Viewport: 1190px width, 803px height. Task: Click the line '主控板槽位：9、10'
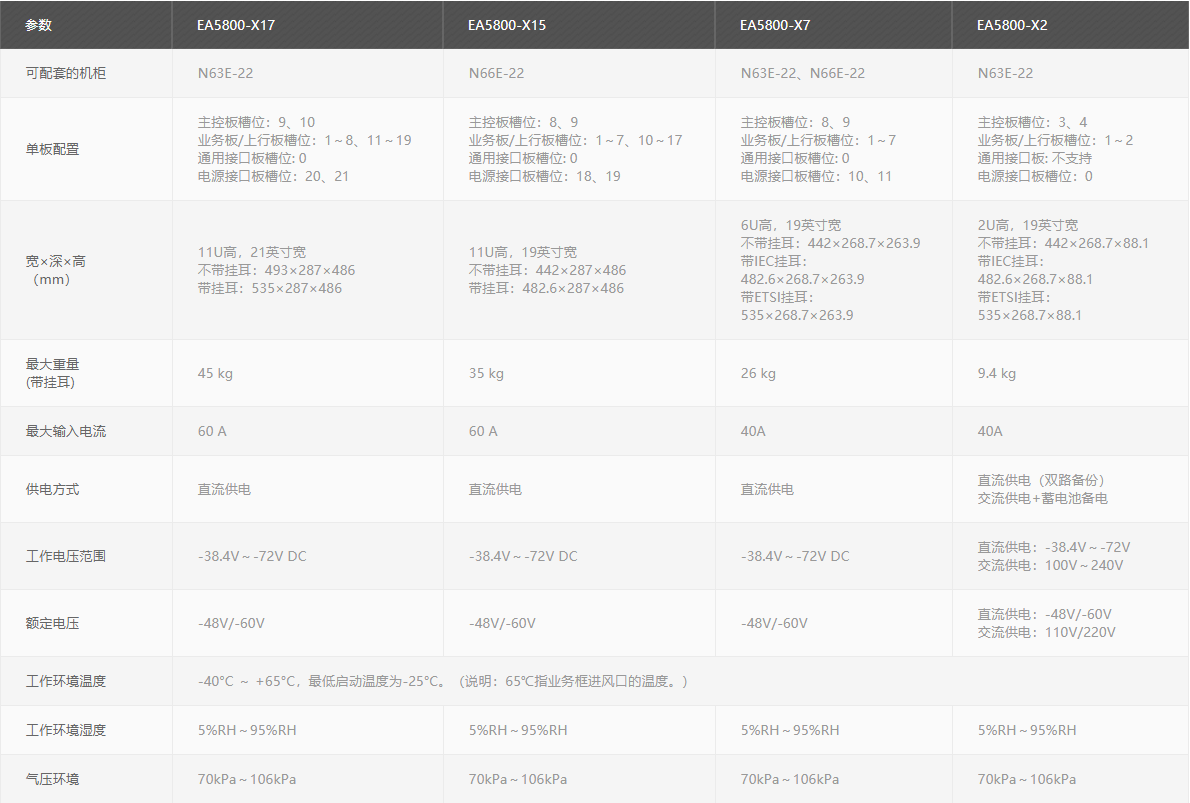click(257, 122)
